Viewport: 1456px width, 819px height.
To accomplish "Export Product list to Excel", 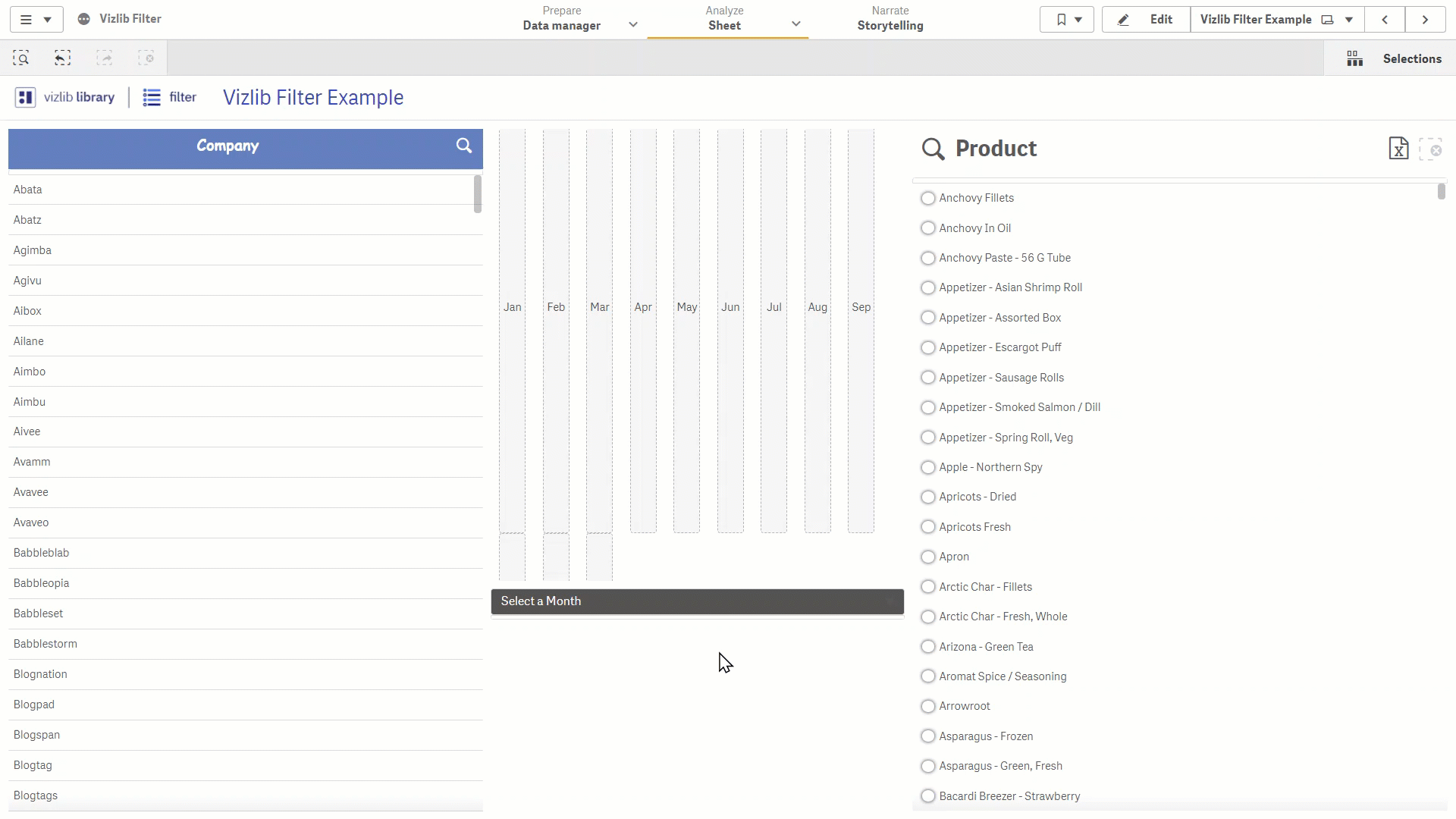I will tap(1398, 149).
